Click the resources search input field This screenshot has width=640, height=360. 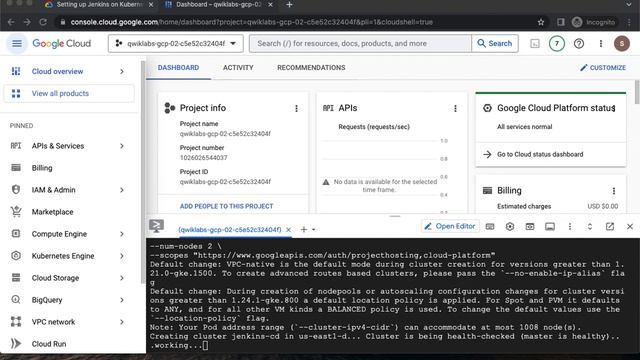point(360,43)
